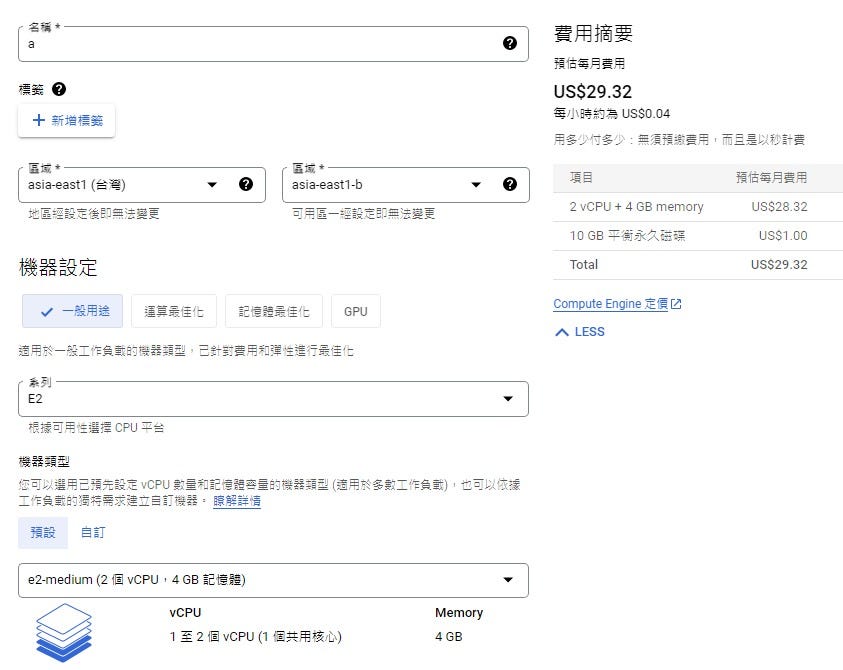The width and height of the screenshot is (843, 670).
Task: Click the 根據可用性選擇 CPU 平台 hint text
Action: [96, 428]
